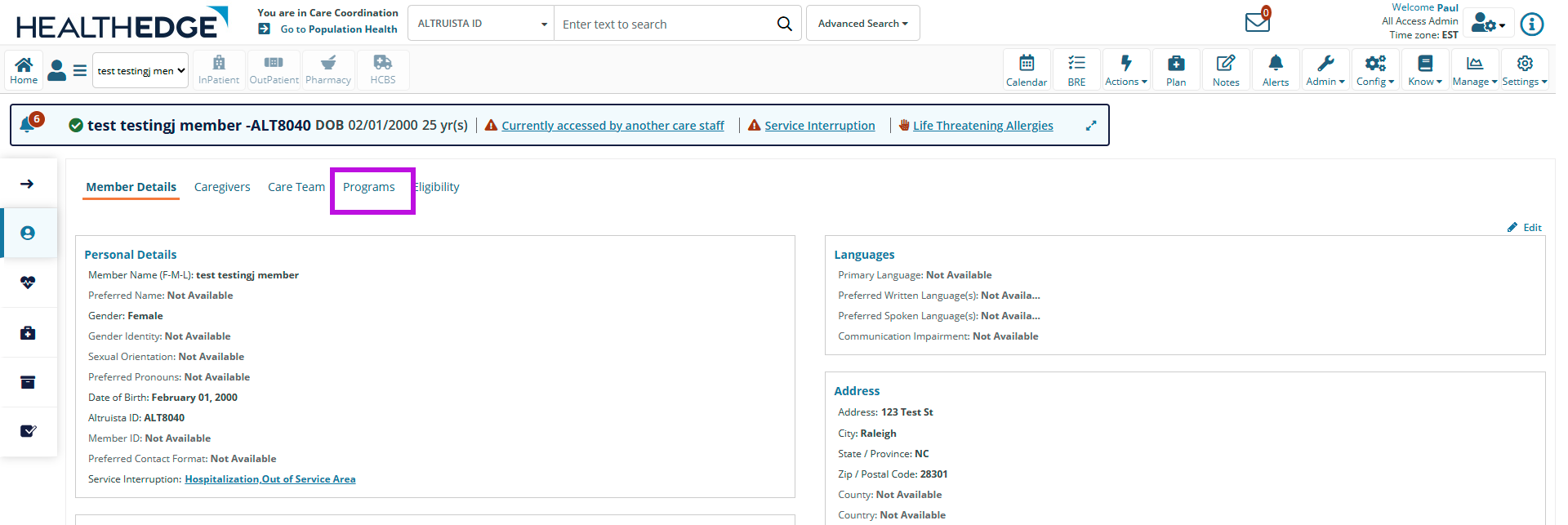This screenshot has height=525, width=1568.
Task: Click the search text input field
Action: click(x=661, y=24)
